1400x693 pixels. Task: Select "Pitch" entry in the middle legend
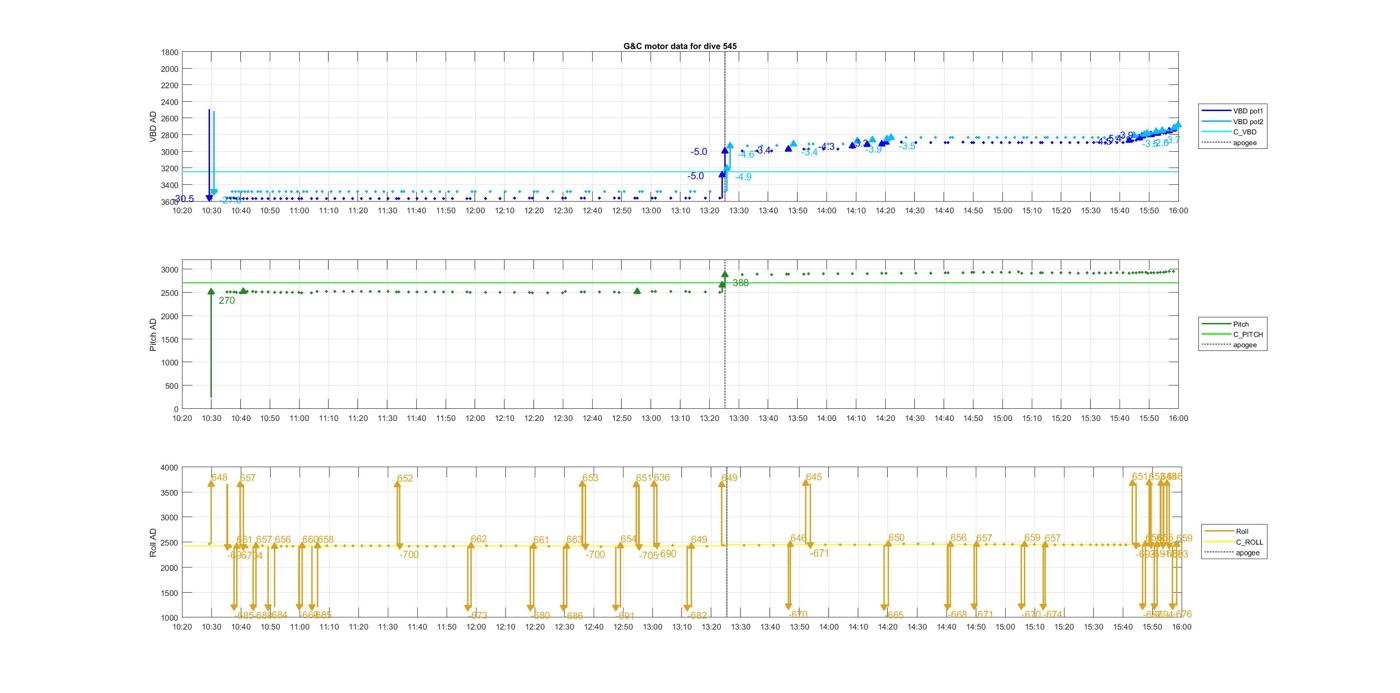(1241, 324)
